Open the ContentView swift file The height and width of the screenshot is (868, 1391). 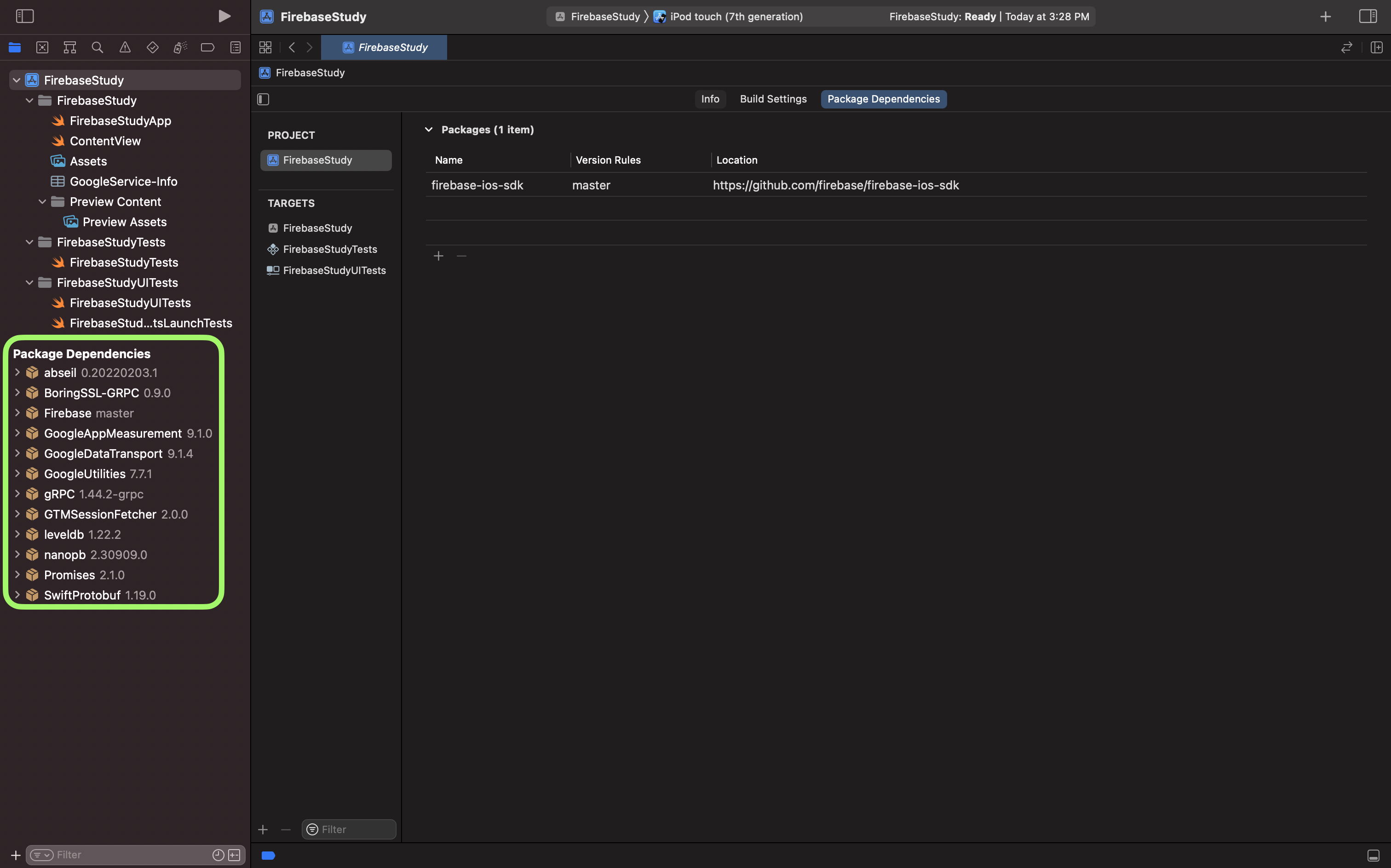pos(105,141)
